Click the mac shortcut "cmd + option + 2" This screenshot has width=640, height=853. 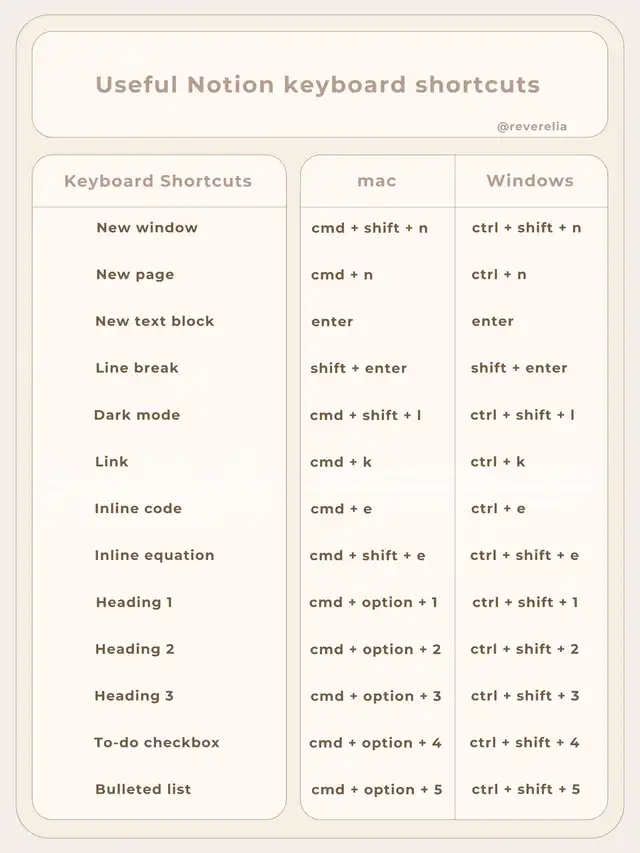point(375,649)
